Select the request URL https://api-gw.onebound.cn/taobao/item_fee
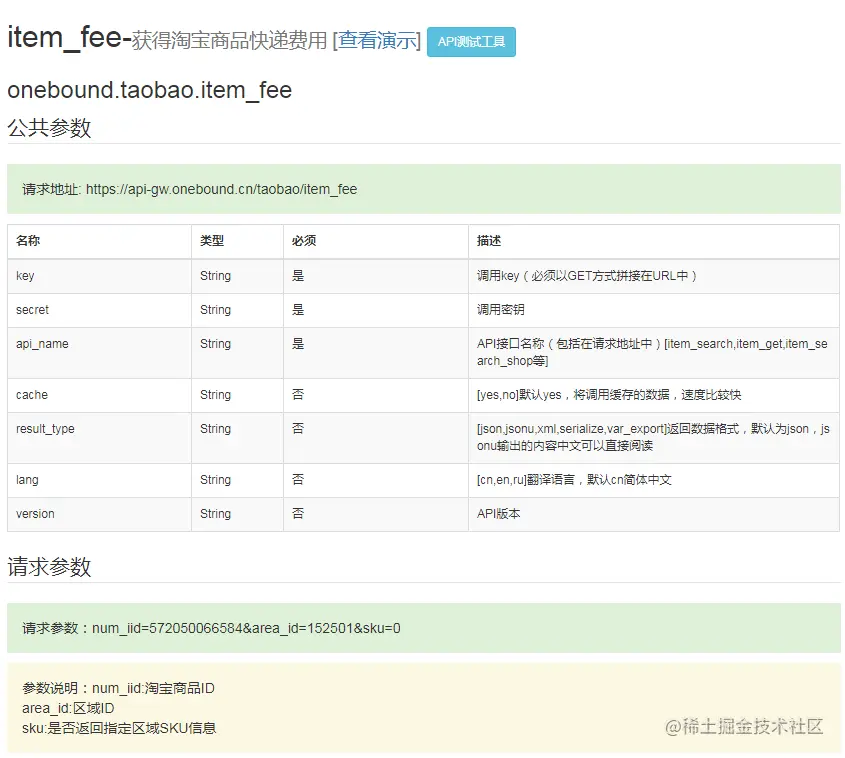 pyautogui.click(x=221, y=189)
